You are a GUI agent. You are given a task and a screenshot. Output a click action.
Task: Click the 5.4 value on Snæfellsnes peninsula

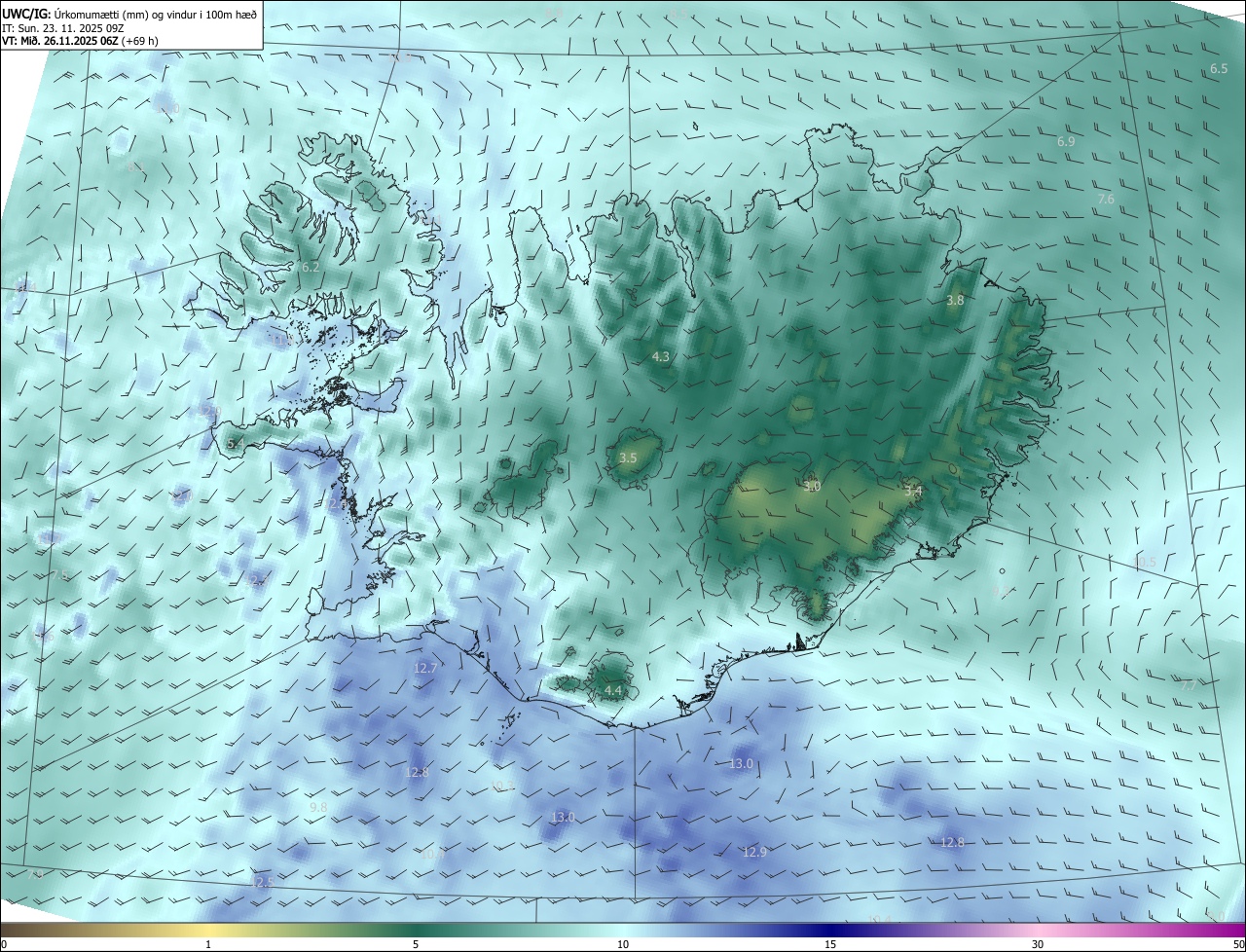pos(235,443)
